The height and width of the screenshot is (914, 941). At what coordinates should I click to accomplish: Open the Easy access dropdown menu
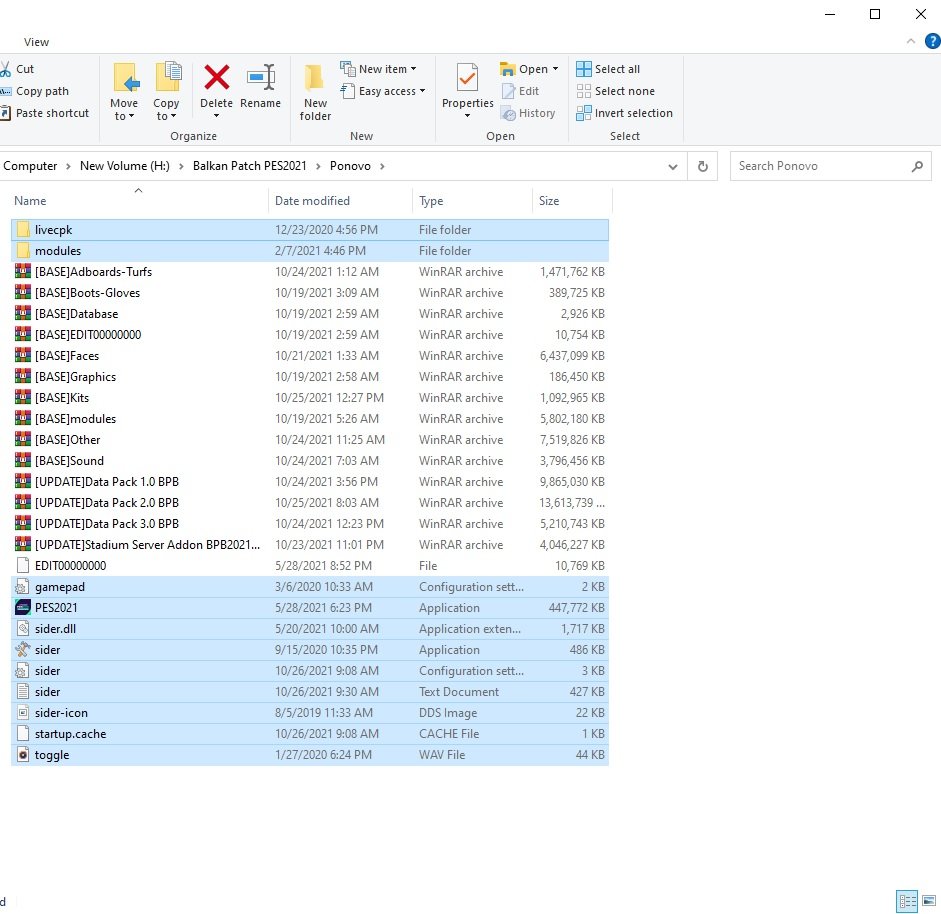383,91
